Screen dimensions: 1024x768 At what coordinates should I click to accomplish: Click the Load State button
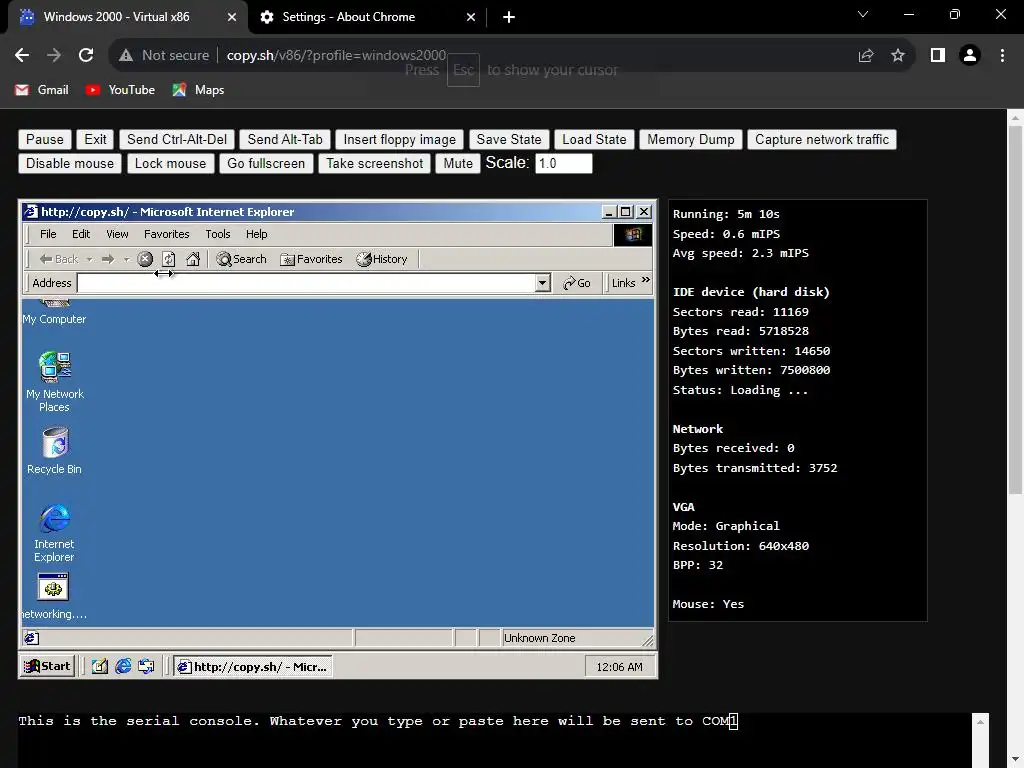pyautogui.click(x=594, y=139)
